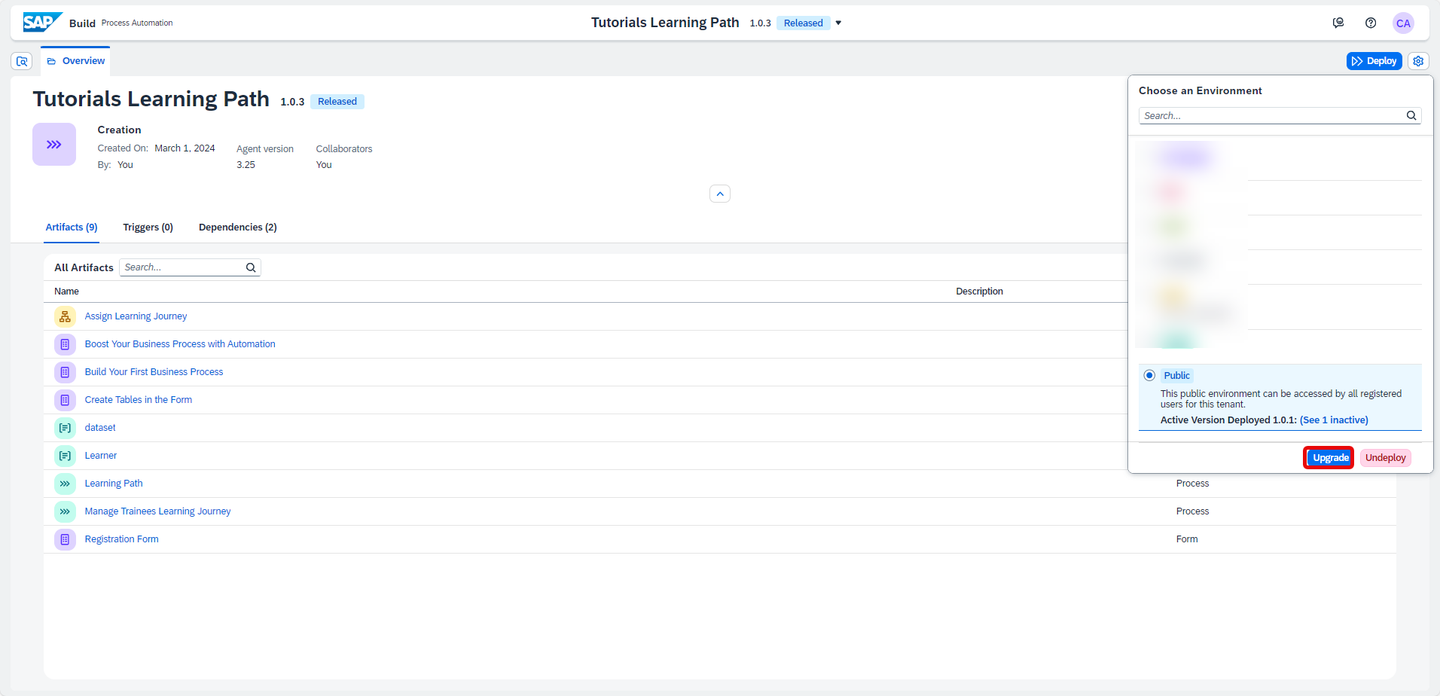Select the Public environment radio button
This screenshot has width=1440, height=696.
[x=1149, y=376]
